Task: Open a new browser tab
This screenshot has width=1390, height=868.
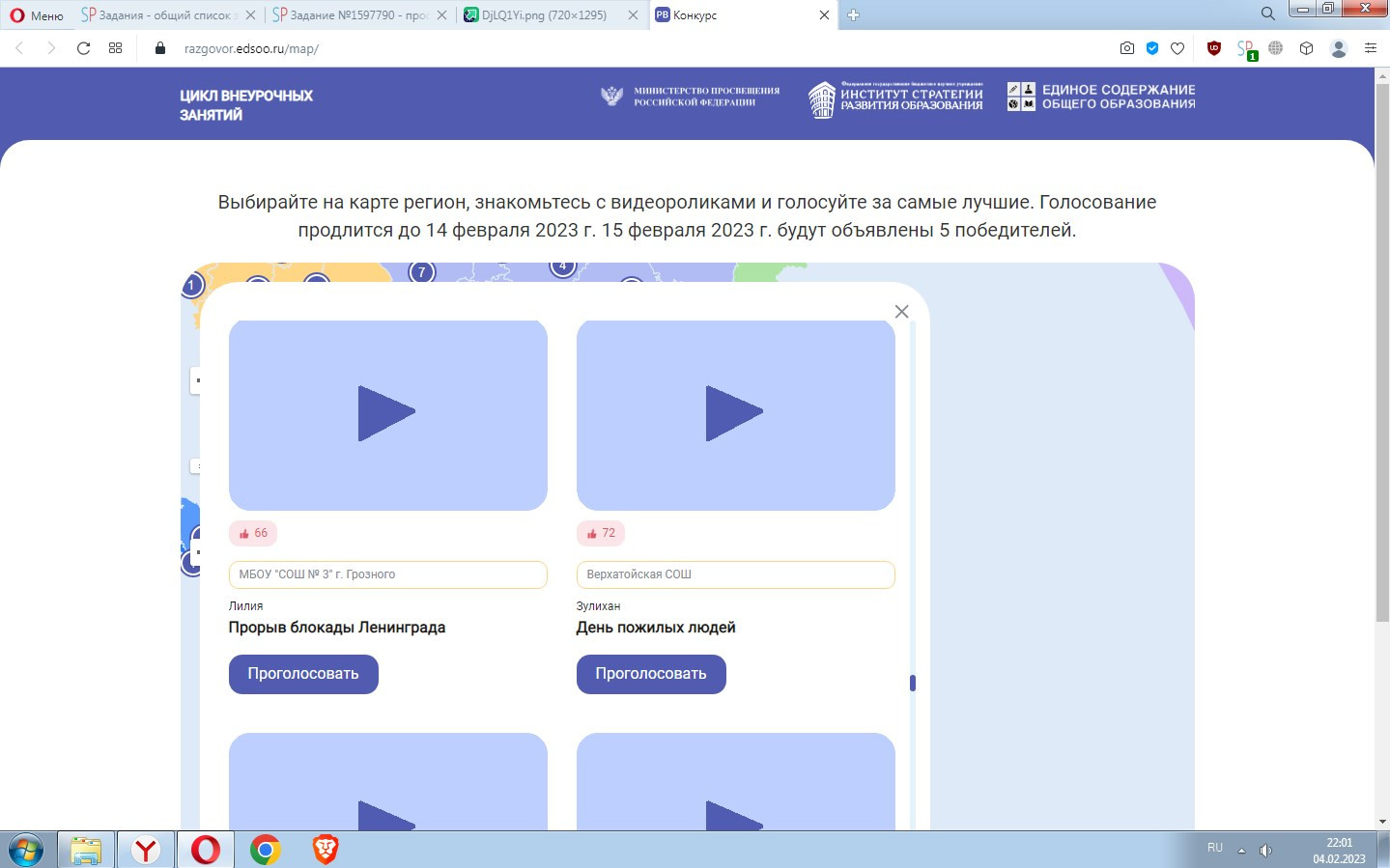Action: [x=853, y=15]
